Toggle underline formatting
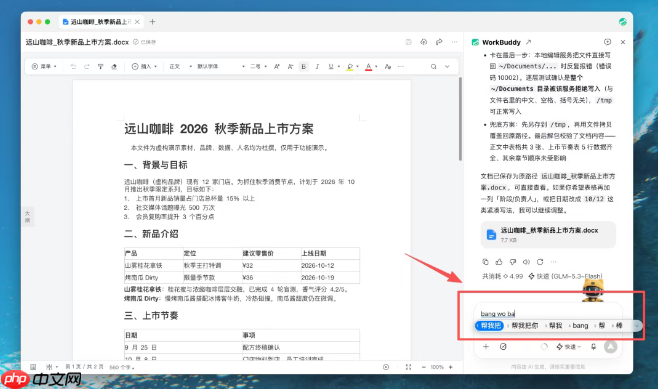658x389 pixels. click(x=331, y=66)
